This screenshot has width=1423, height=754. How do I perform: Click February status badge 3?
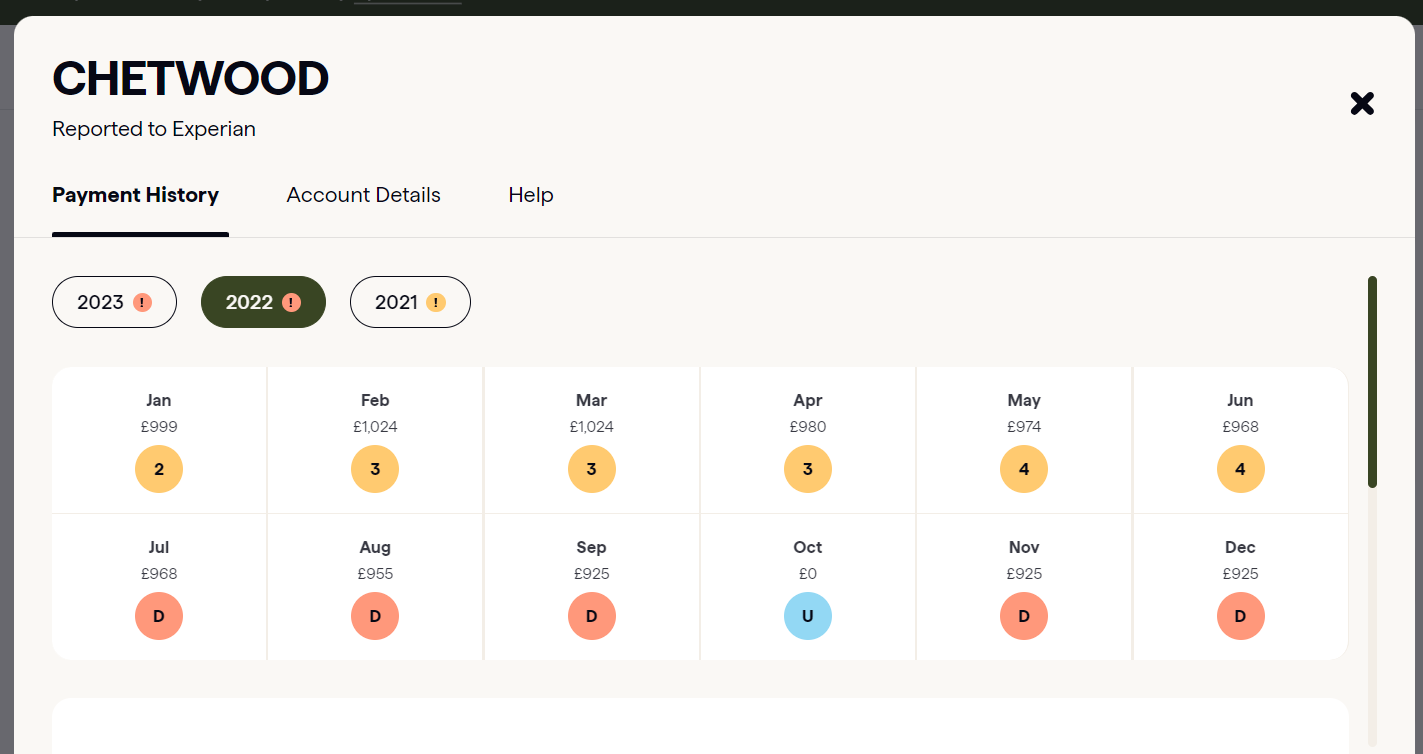tap(375, 469)
